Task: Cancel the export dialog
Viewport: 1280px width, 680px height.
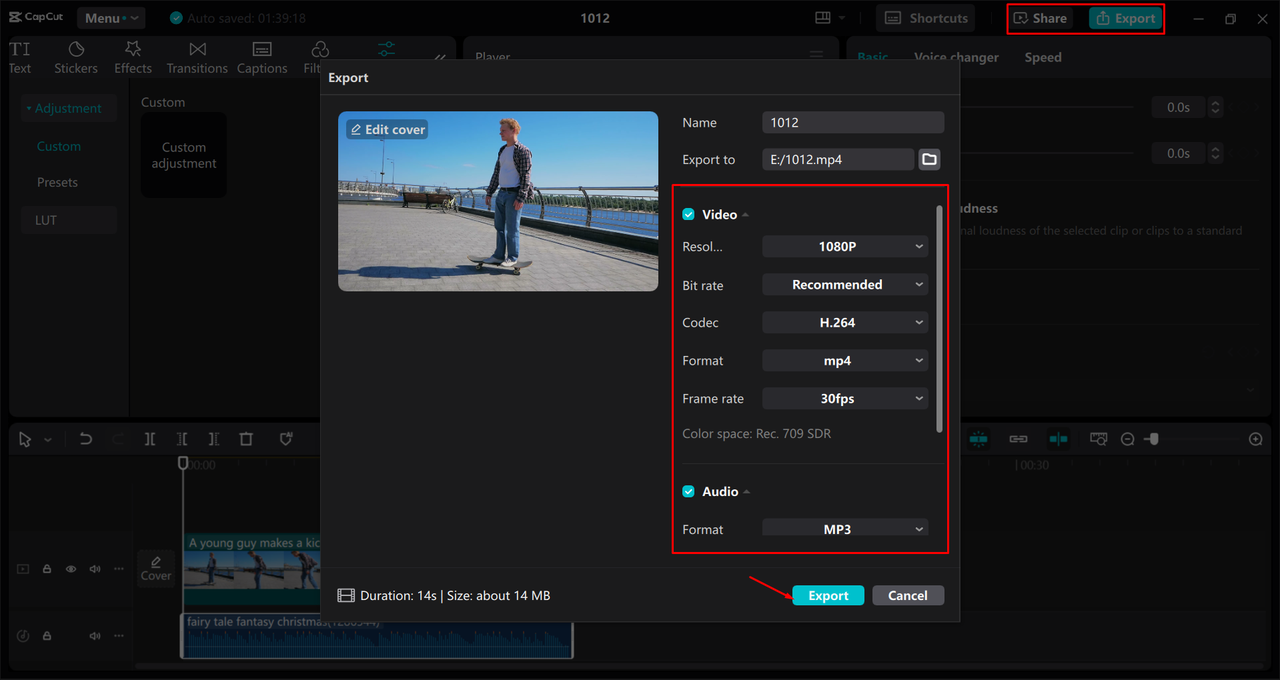Action: (x=907, y=595)
